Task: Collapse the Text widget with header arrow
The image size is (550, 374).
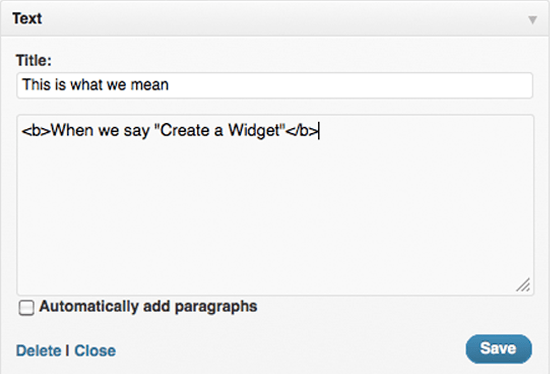Action: click(532, 20)
